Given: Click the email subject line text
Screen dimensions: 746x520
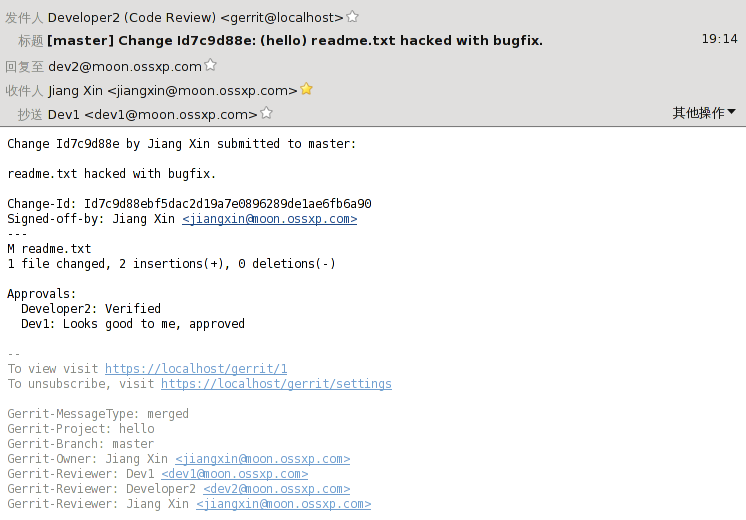Looking at the screenshot, I should click(295, 40).
